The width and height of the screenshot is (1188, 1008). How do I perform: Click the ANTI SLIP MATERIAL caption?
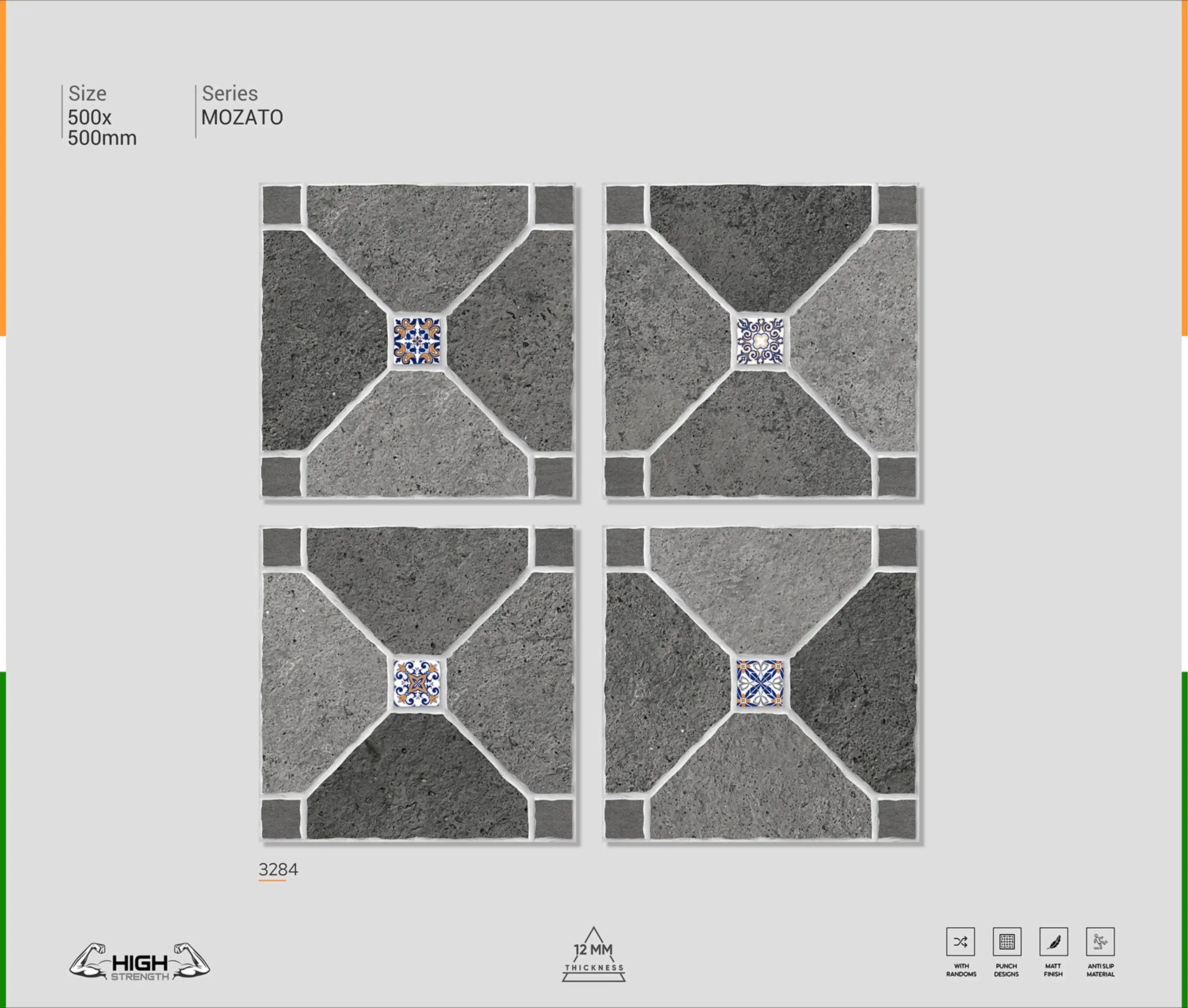(1100, 970)
